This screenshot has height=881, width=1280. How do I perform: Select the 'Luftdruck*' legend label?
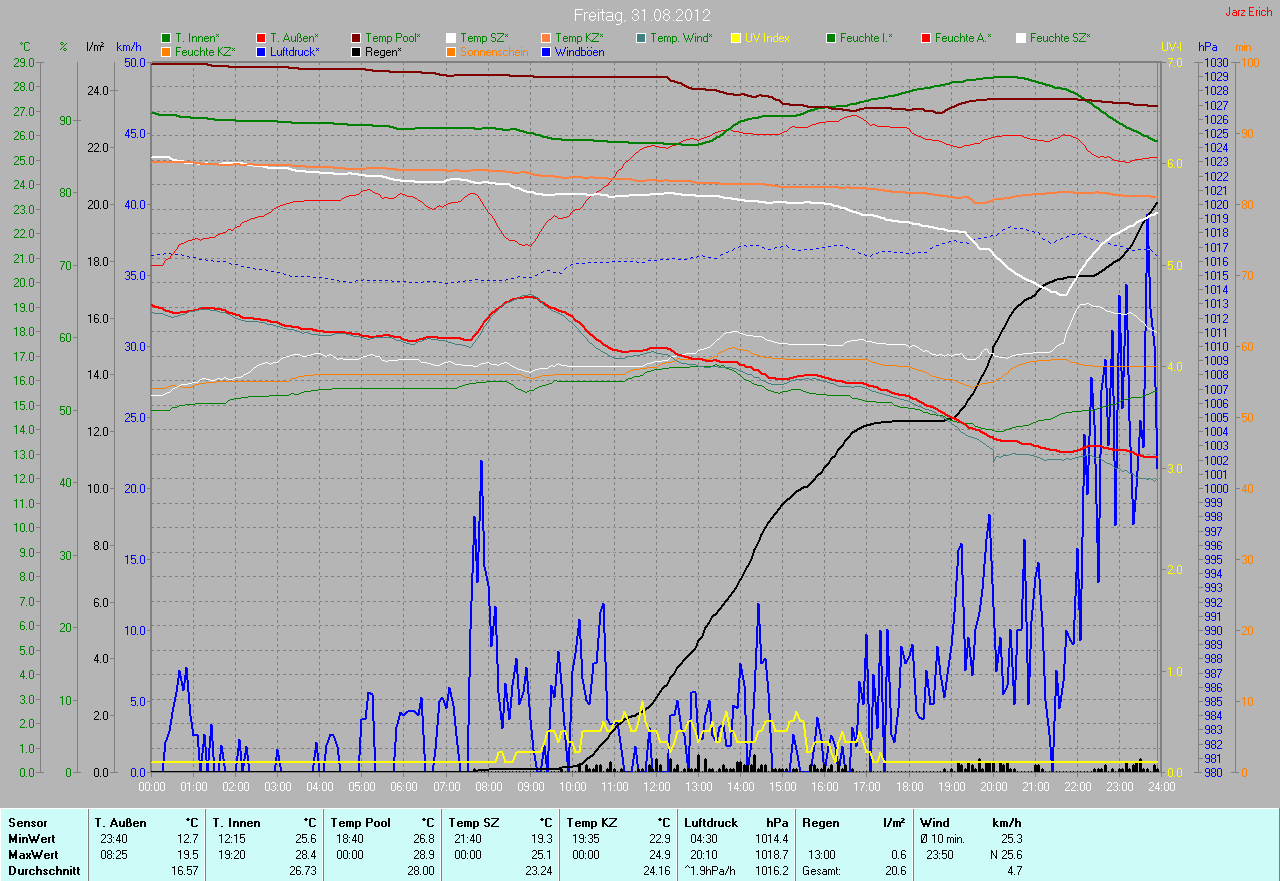(294, 51)
